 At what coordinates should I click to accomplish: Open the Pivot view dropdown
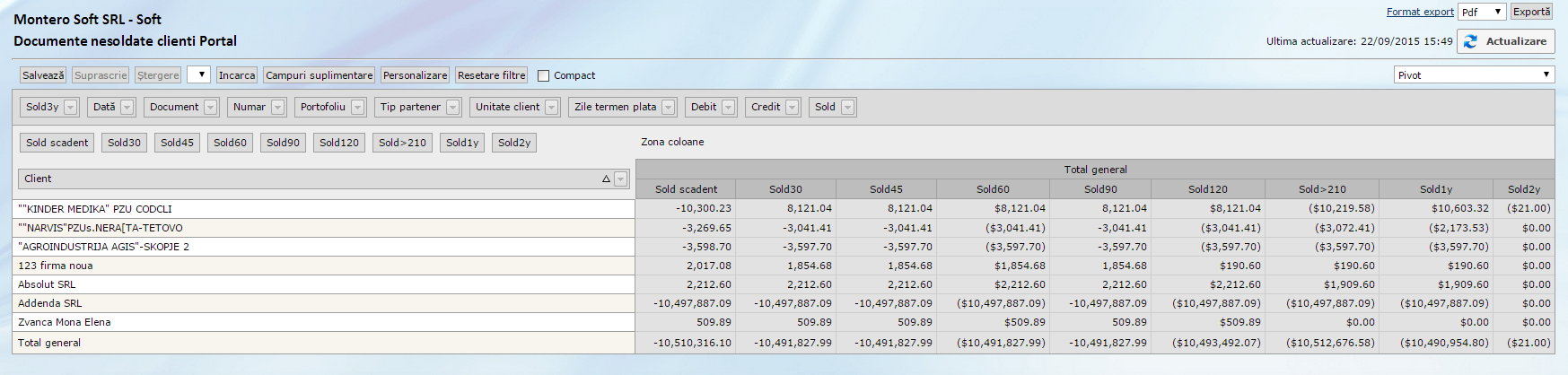tap(1474, 75)
